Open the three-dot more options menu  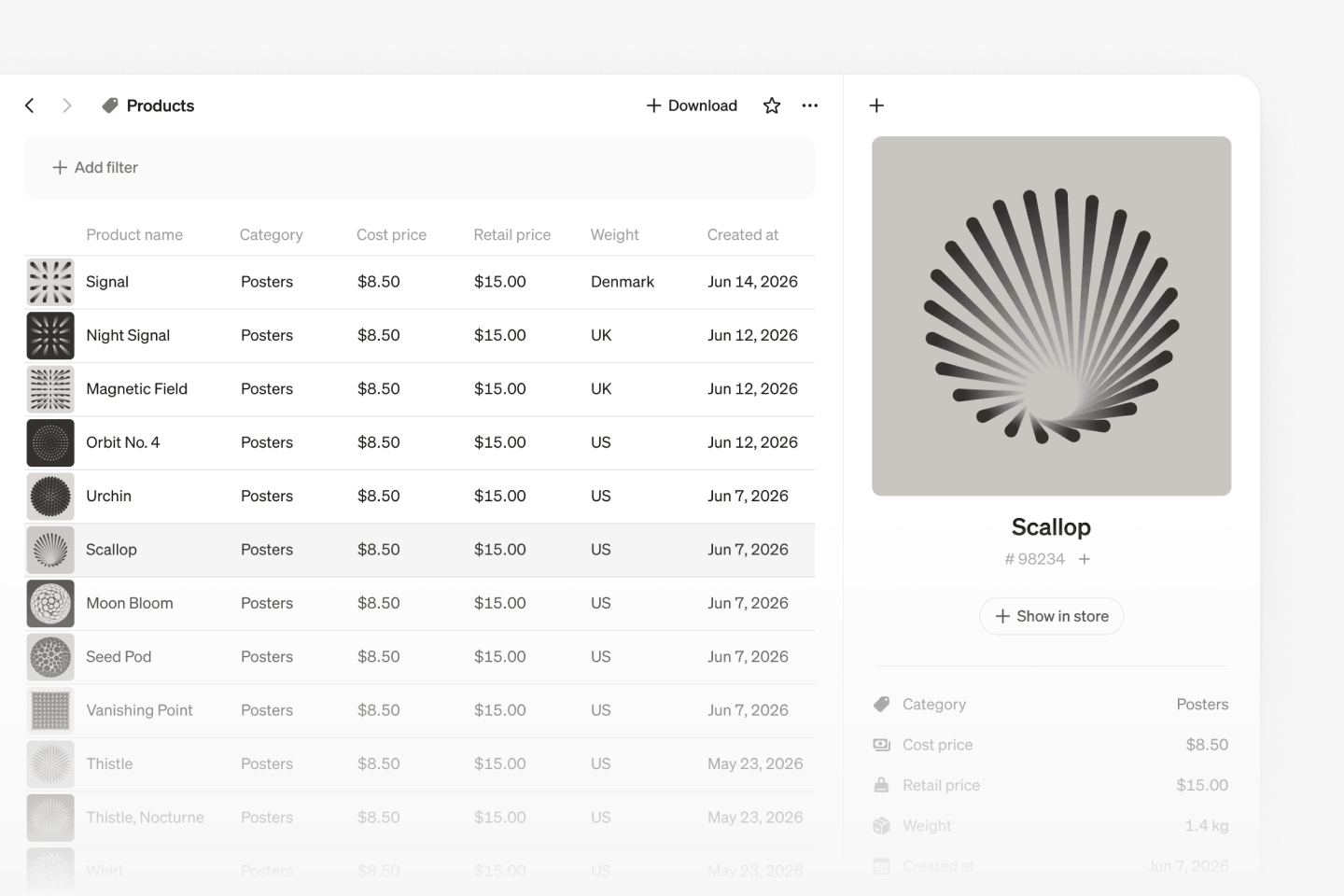810,105
